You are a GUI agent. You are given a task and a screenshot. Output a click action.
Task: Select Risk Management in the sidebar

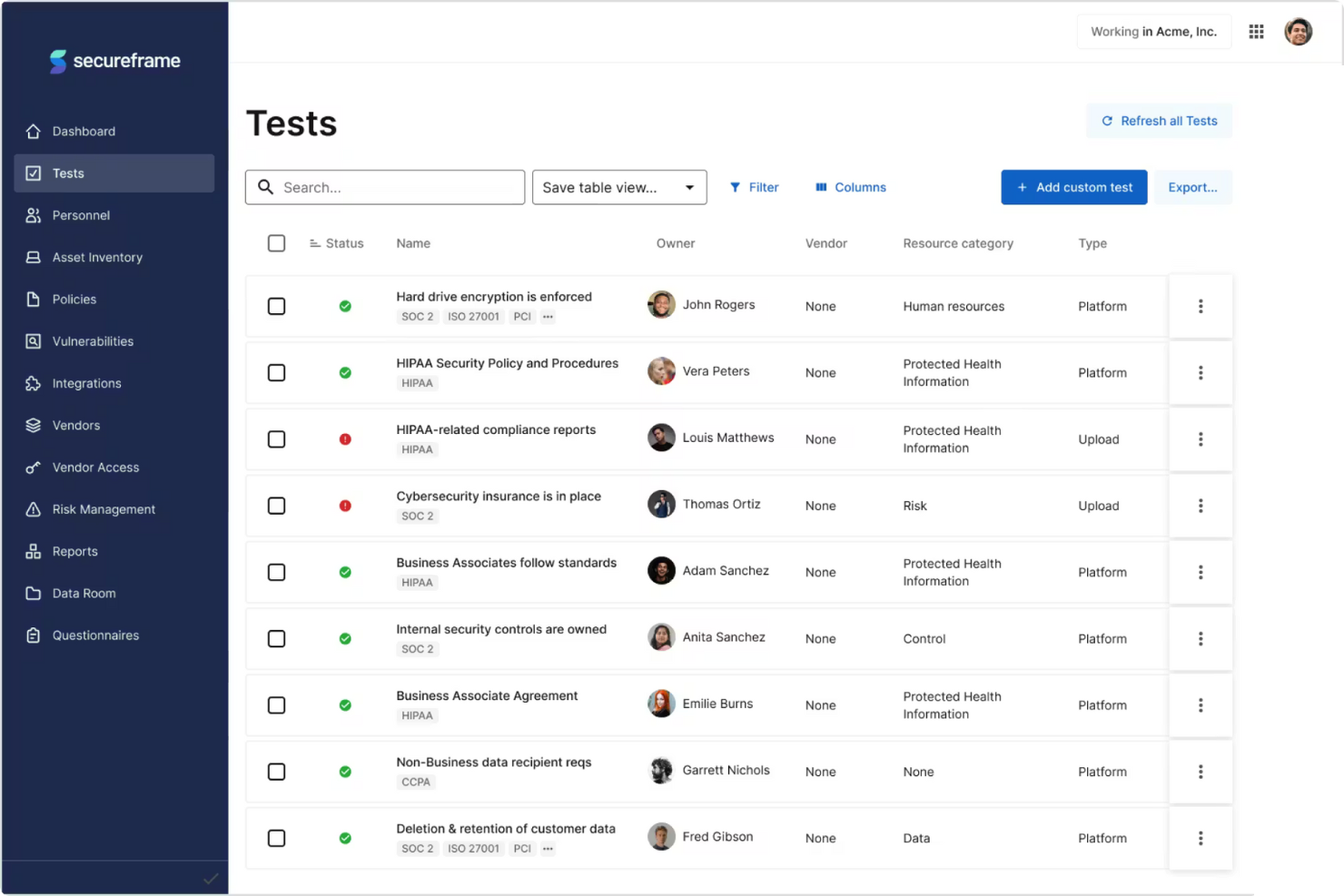pos(104,508)
